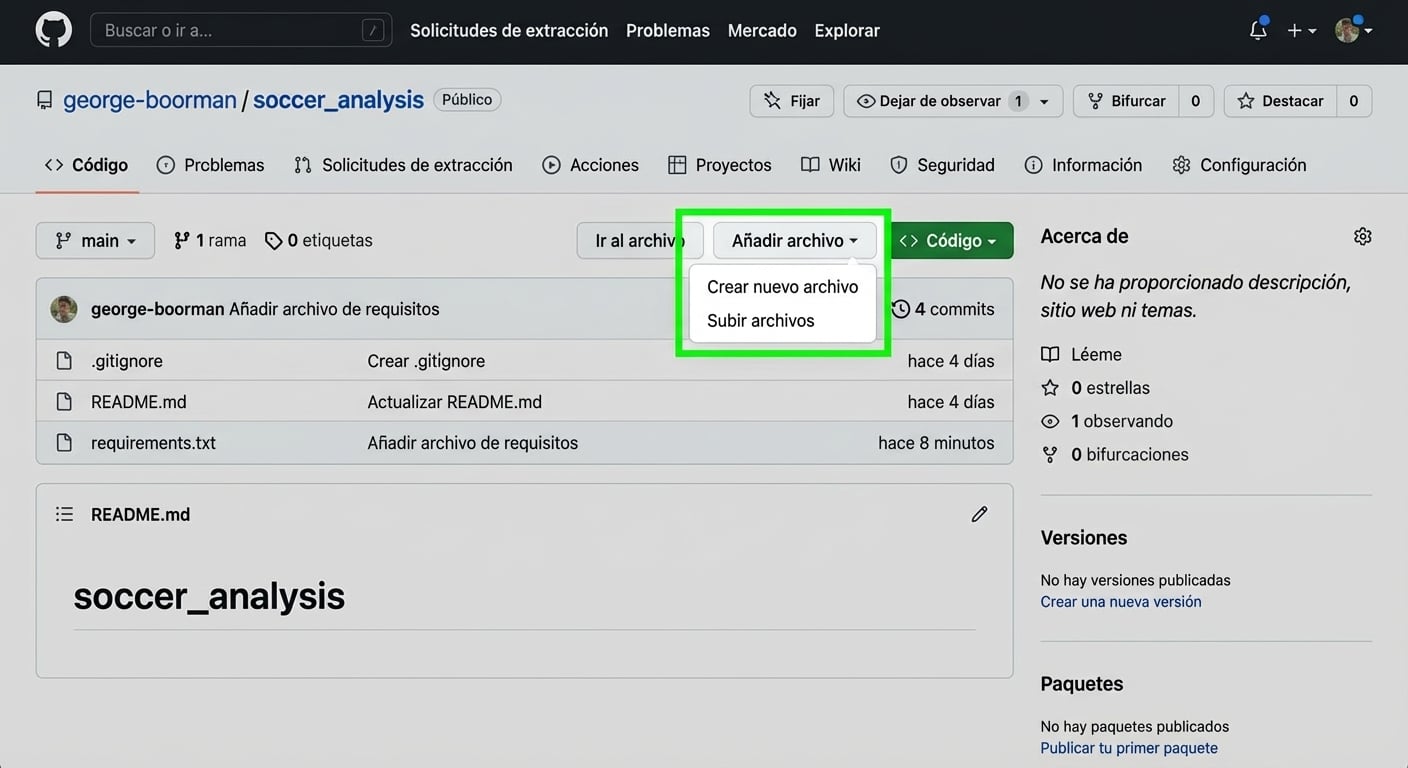The image size is (1408, 768).
Task: Click the file icon beside README.md row
Action: pos(64,402)
